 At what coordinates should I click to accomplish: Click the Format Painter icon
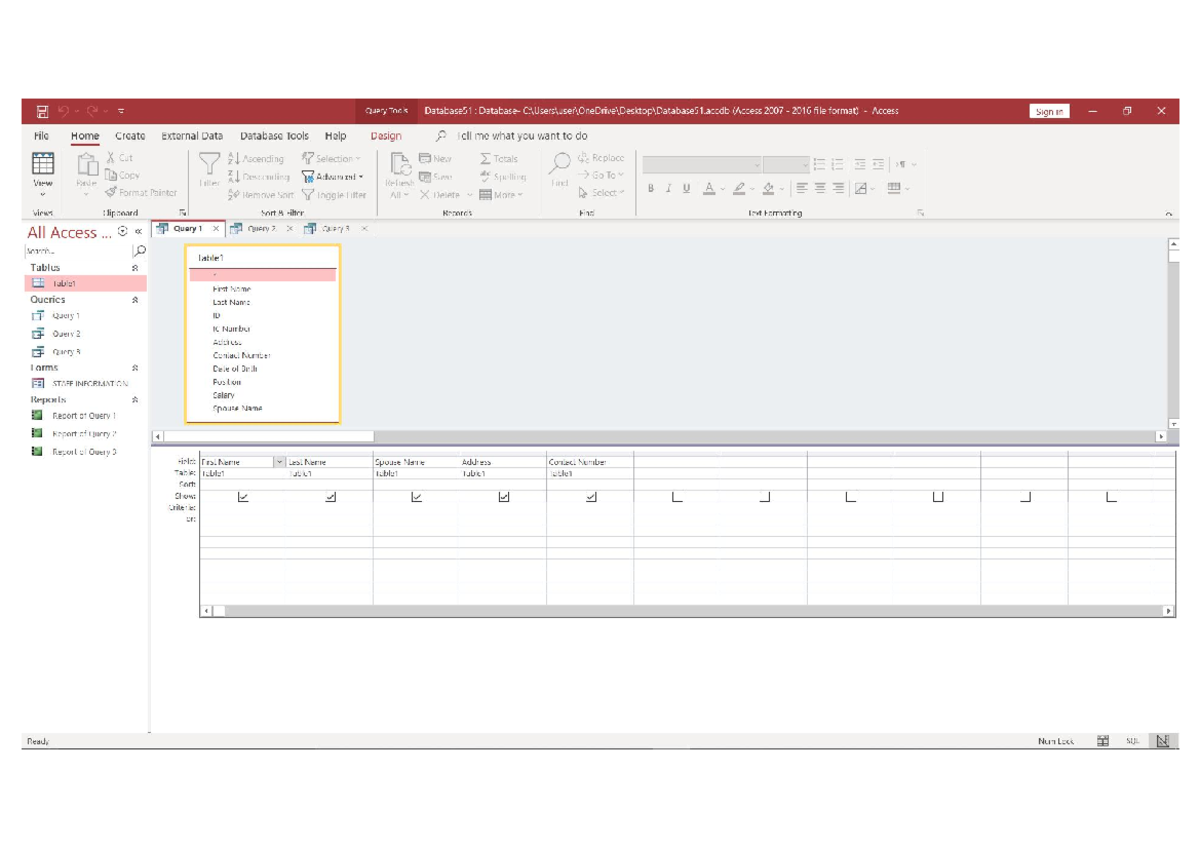[110, 192]
